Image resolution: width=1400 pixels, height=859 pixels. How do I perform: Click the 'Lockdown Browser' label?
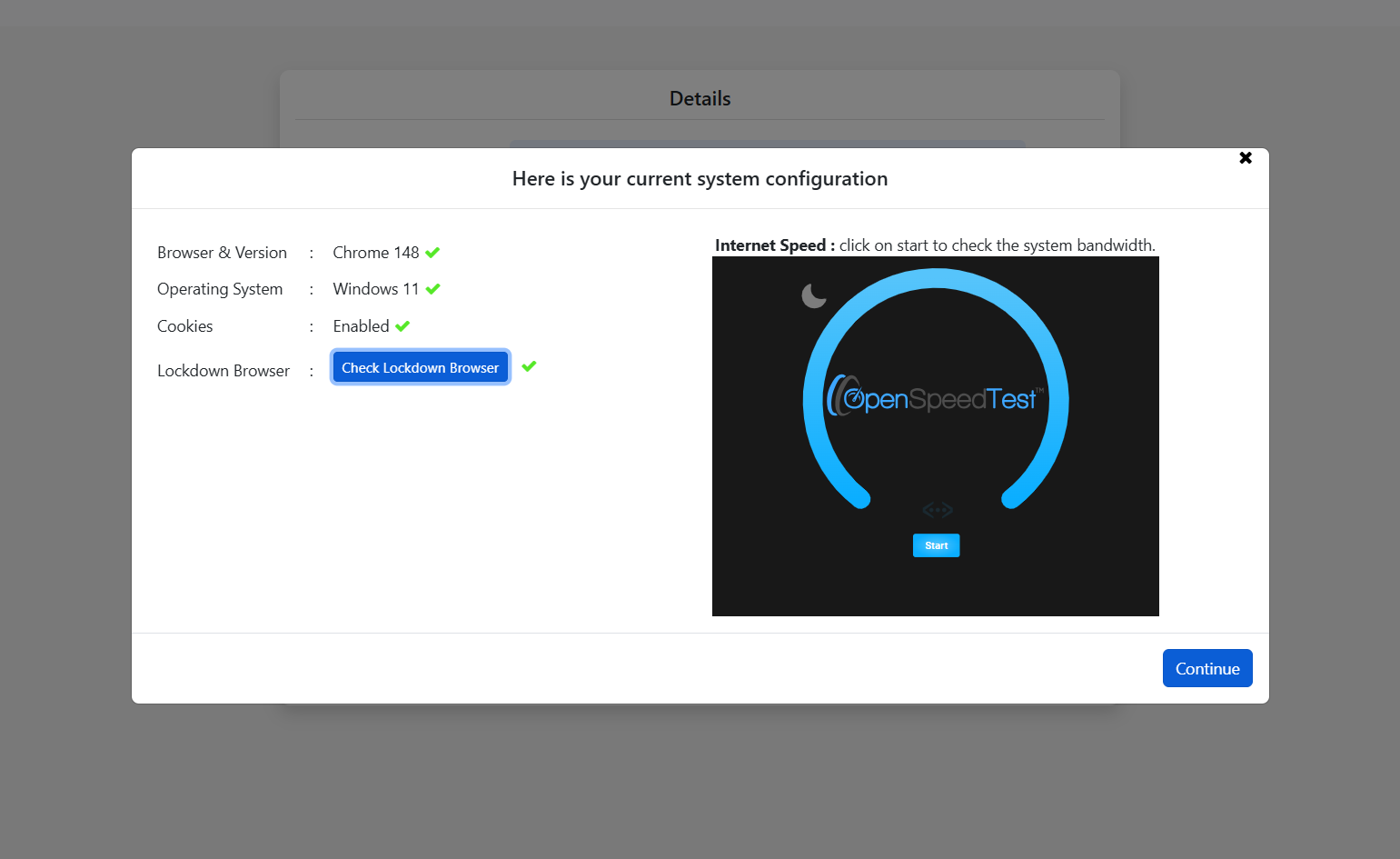coord(223,371)
